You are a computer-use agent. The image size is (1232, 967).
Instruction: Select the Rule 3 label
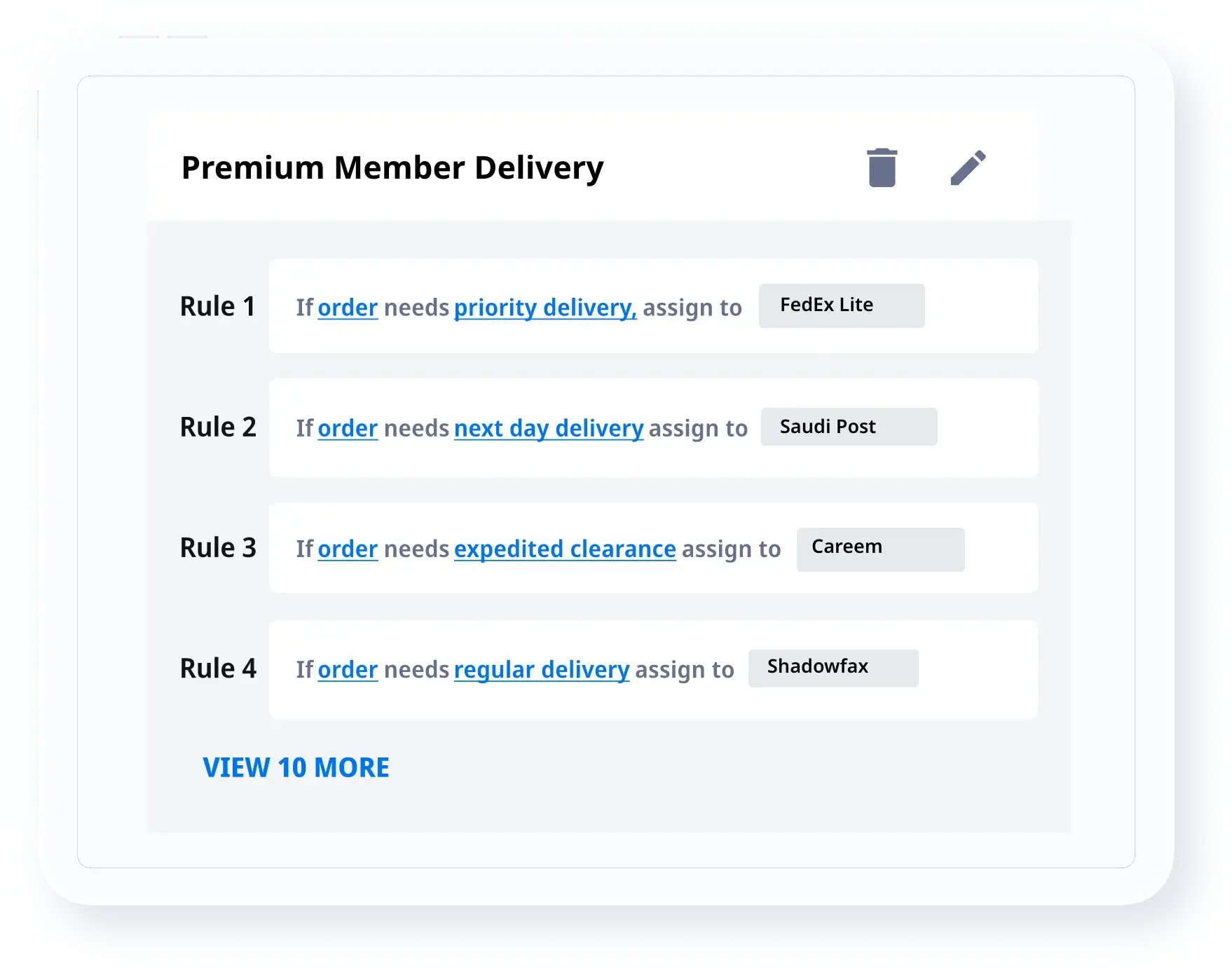tap(218, 547)
